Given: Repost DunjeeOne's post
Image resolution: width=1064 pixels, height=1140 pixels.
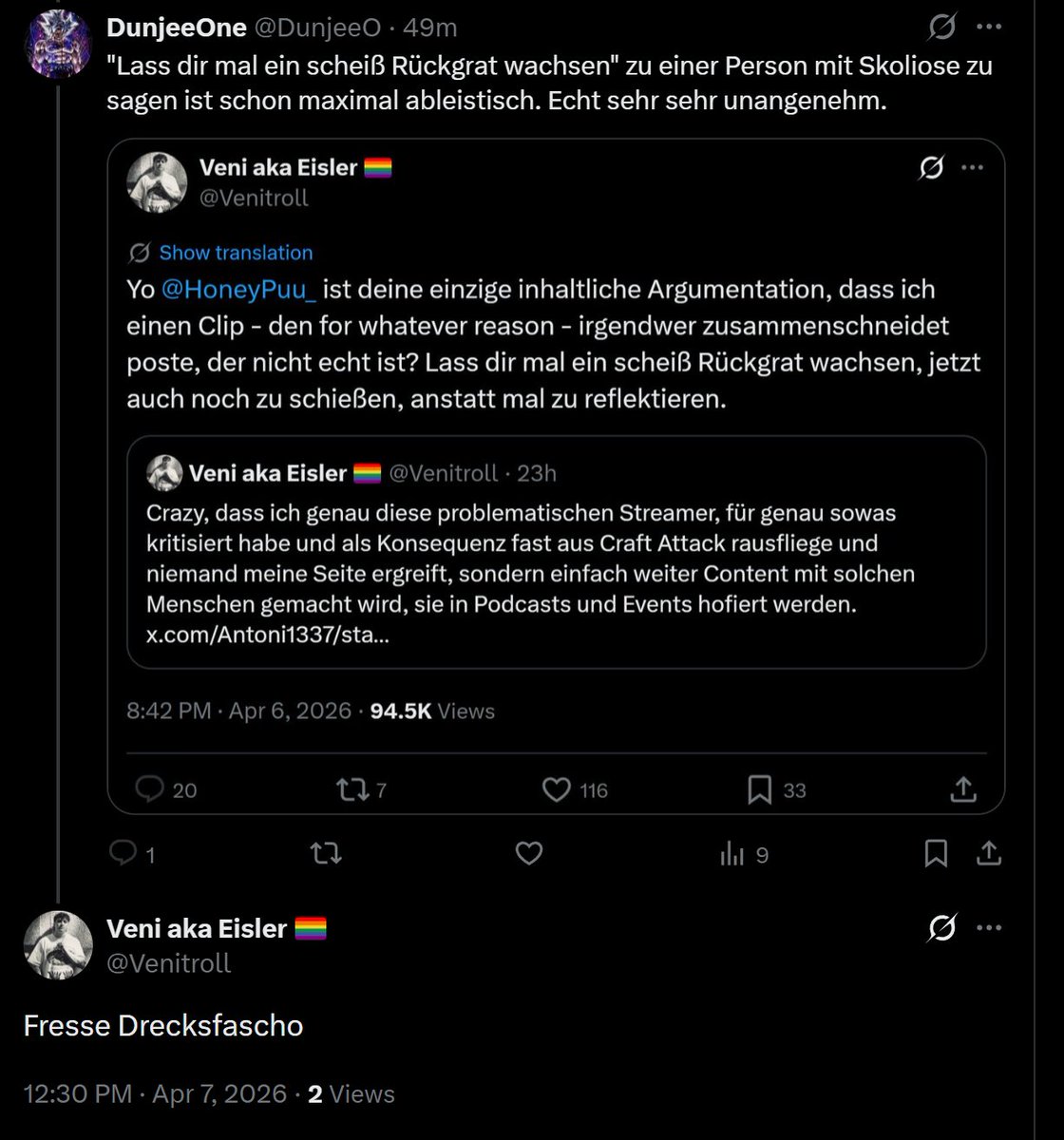Looking at the screenshot, I should coord(326,854).
